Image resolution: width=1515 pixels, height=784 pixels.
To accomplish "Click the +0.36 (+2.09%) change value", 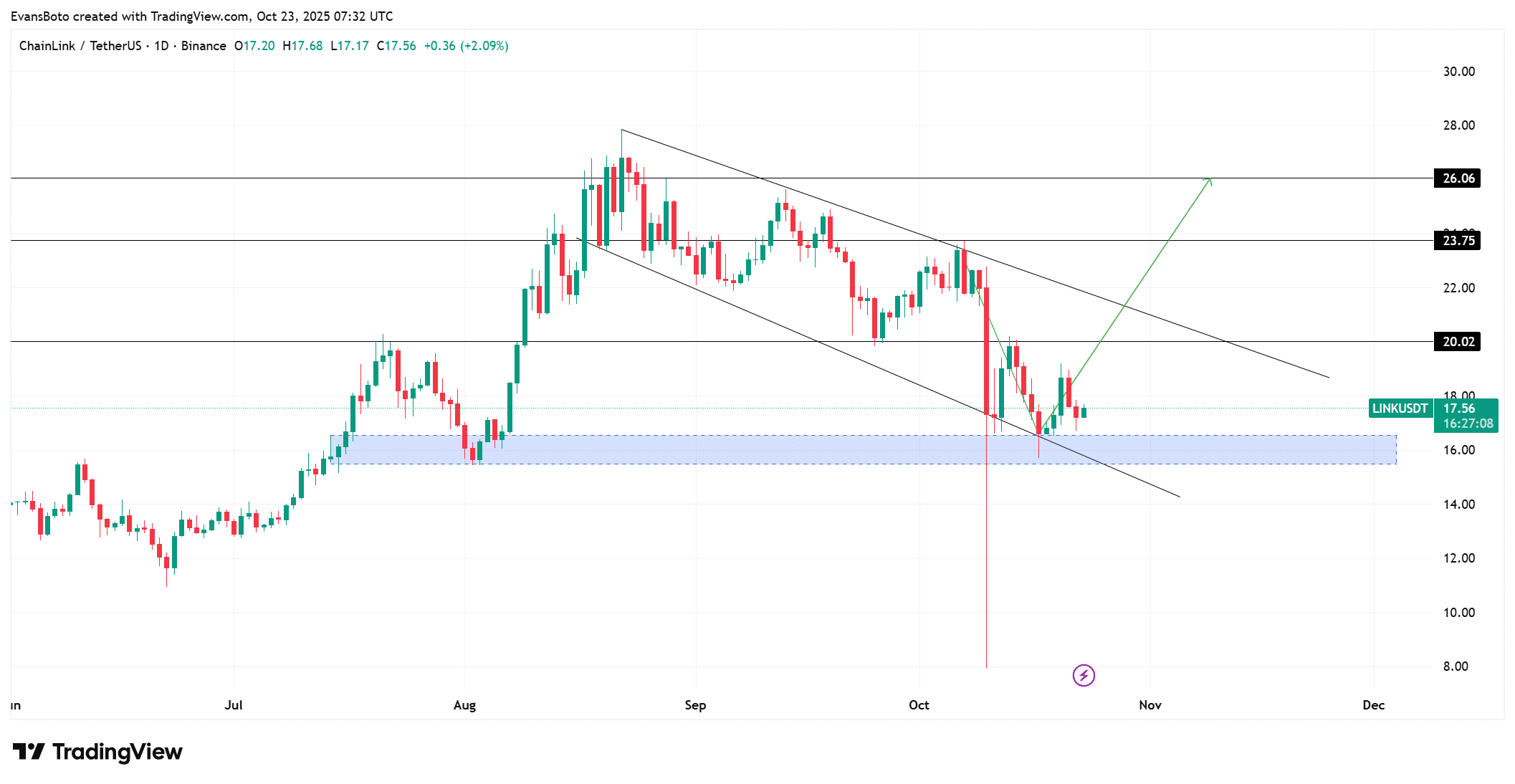I will [x=466, y=46].
